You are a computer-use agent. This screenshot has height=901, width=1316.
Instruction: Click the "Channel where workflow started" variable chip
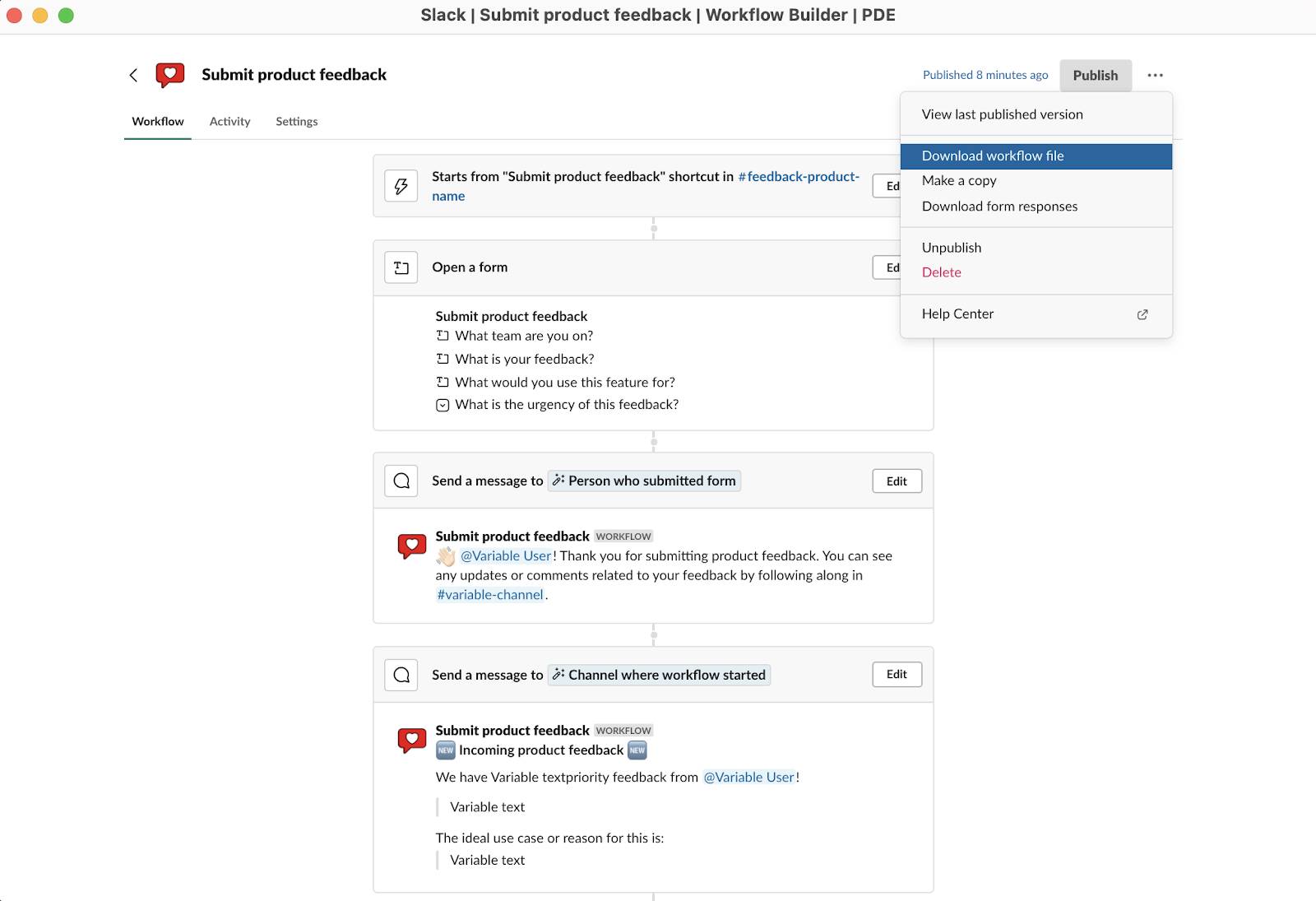point(659,674)
